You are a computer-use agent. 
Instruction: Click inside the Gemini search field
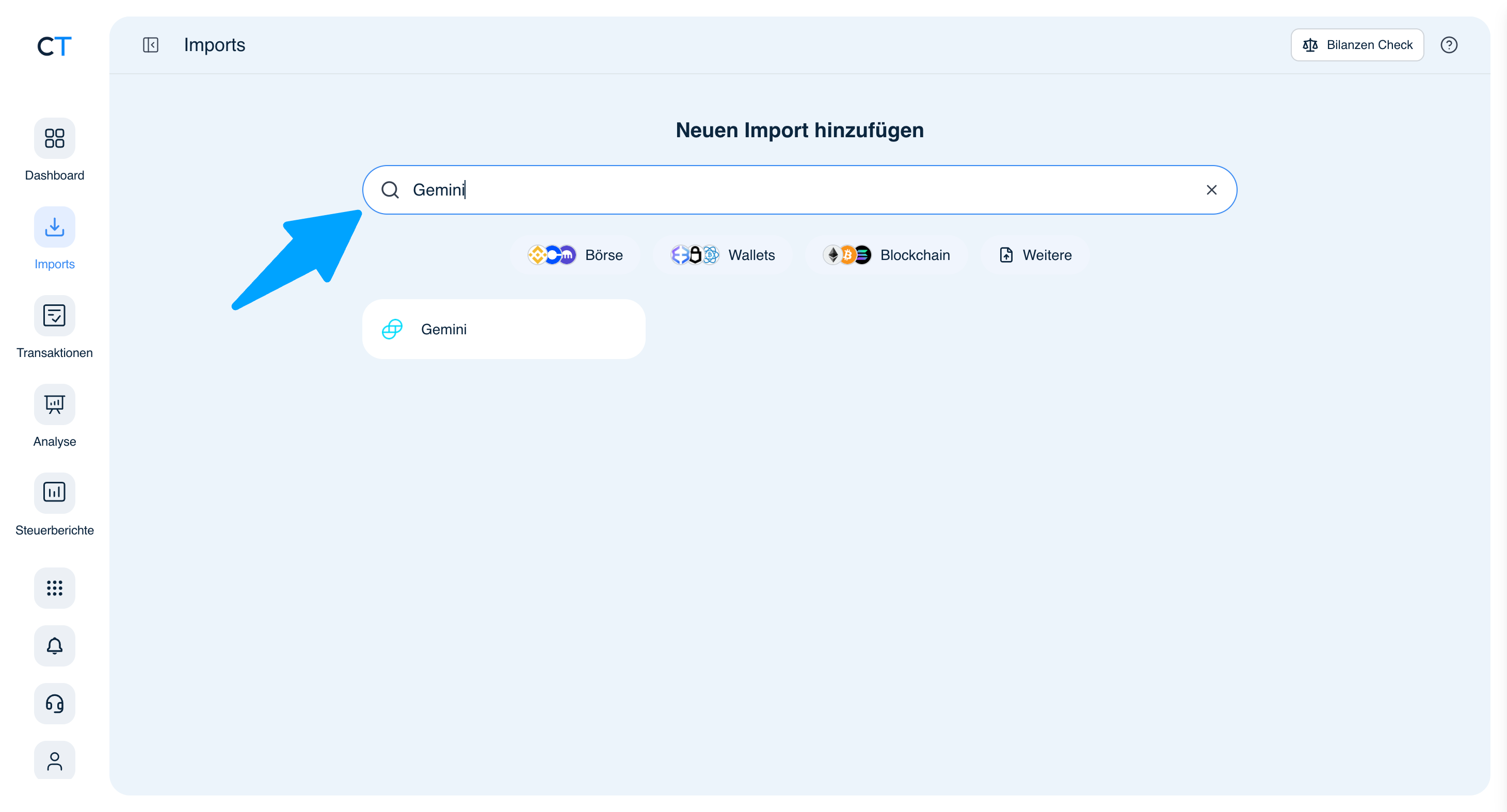(799, 190)
